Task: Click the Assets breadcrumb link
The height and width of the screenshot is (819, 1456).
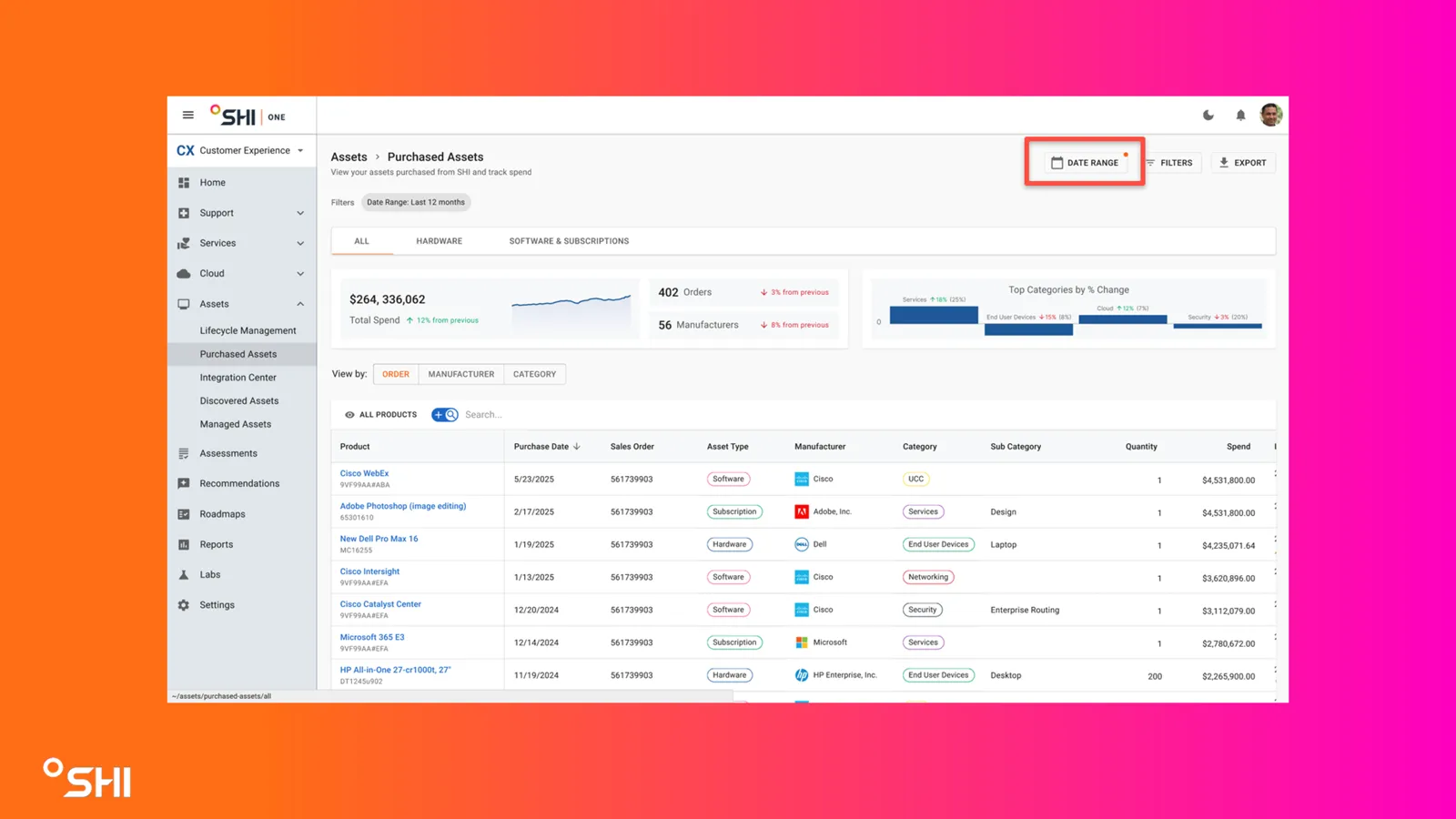Action: tap(349, 157)
